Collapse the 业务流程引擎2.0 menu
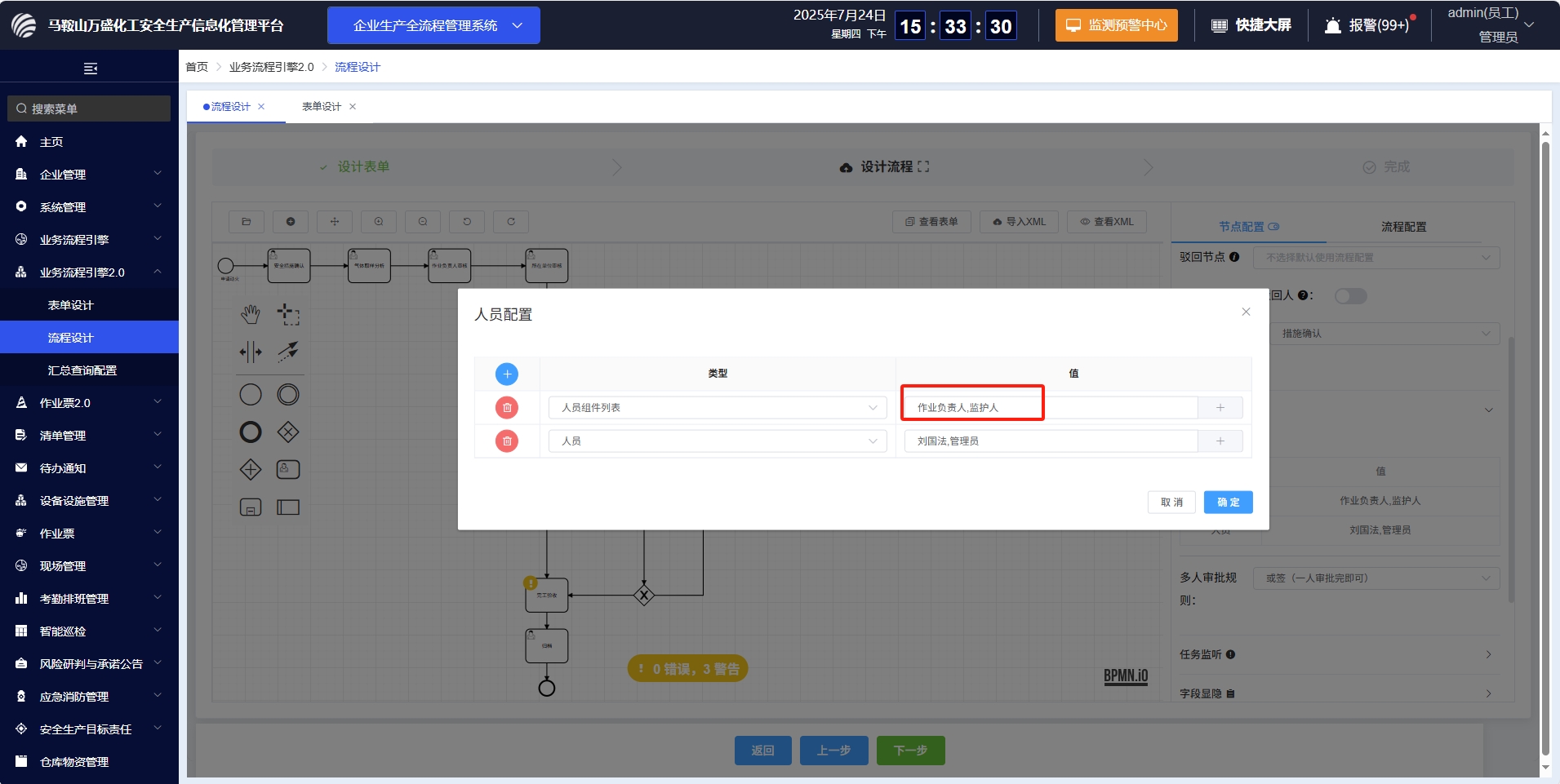Screen dimensions: 1560x784 tap(89, 272)
